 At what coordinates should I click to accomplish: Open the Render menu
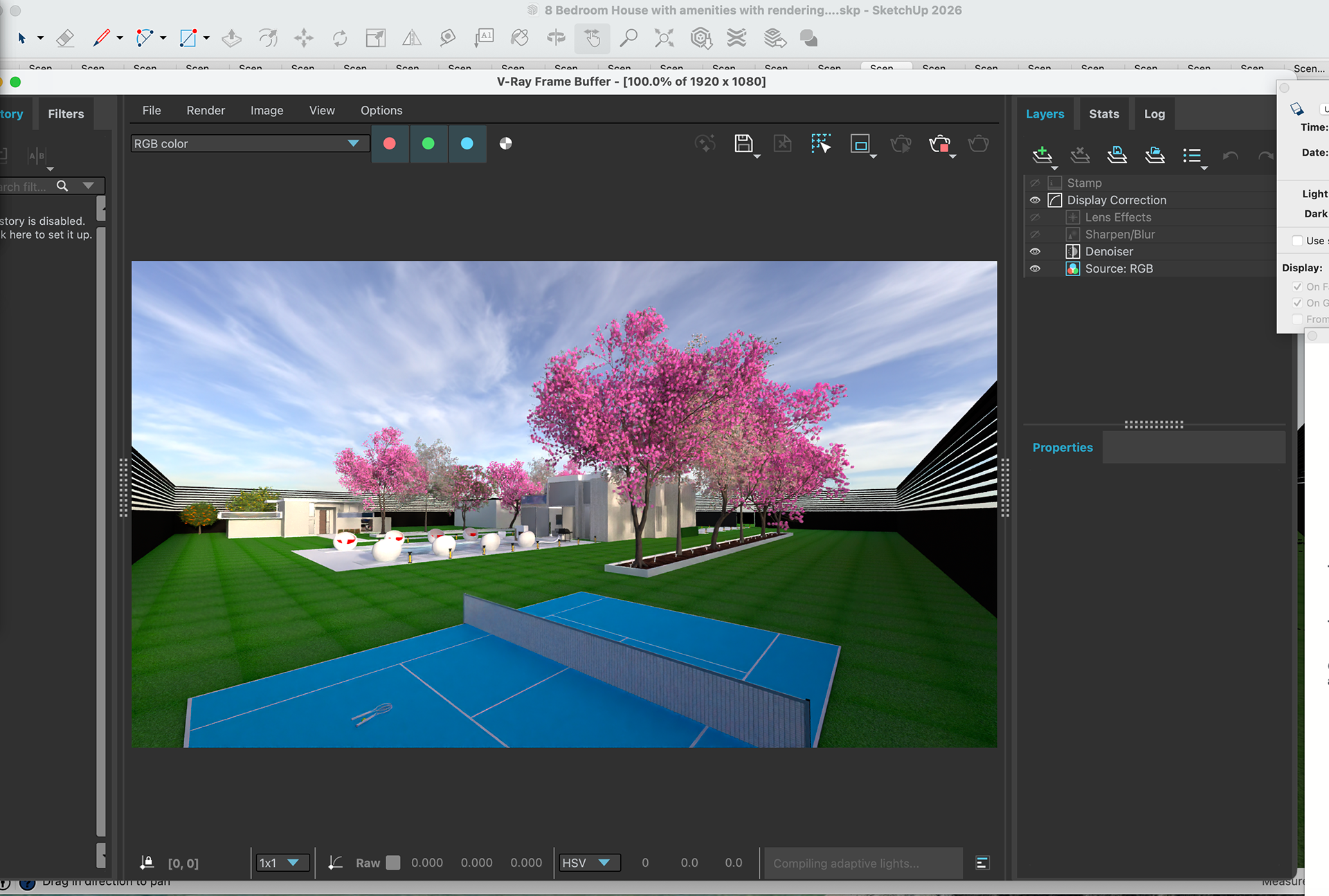[x=206, y=111]
